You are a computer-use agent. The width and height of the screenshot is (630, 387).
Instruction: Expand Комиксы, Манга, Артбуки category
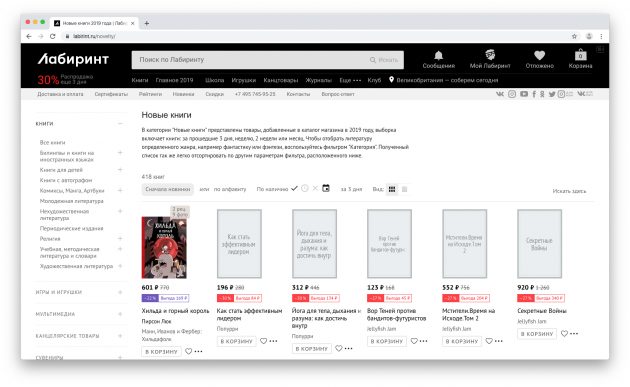[120, 190]
